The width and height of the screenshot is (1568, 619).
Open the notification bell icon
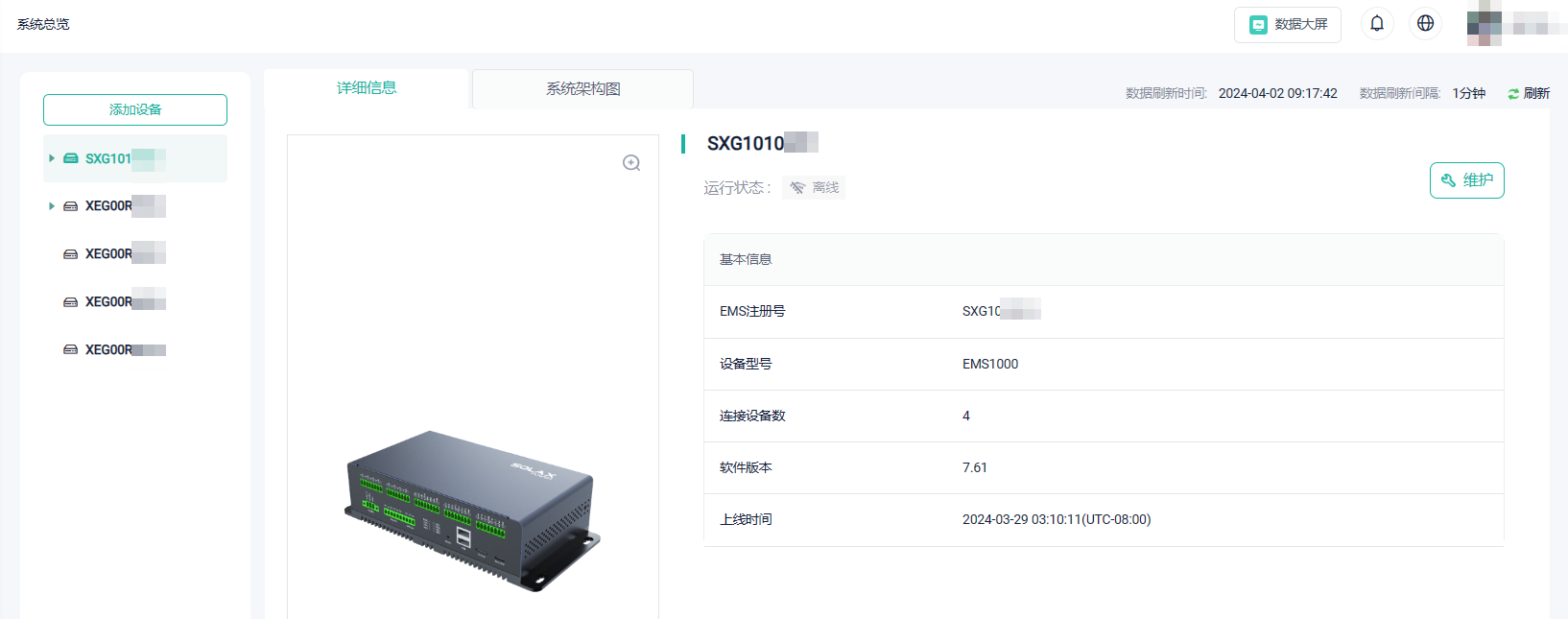tap(1377, 24)
